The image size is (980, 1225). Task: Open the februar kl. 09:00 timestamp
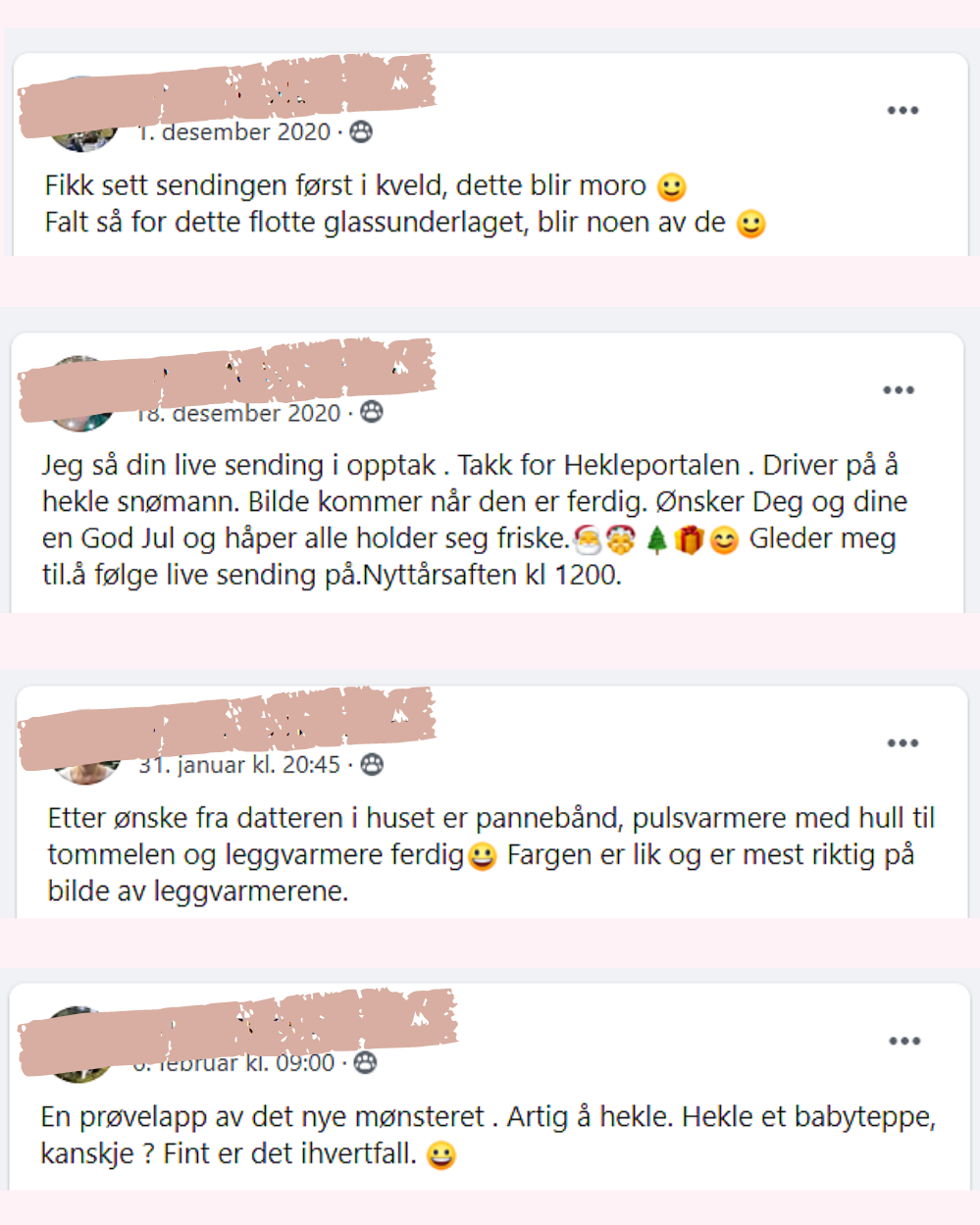233,1064
